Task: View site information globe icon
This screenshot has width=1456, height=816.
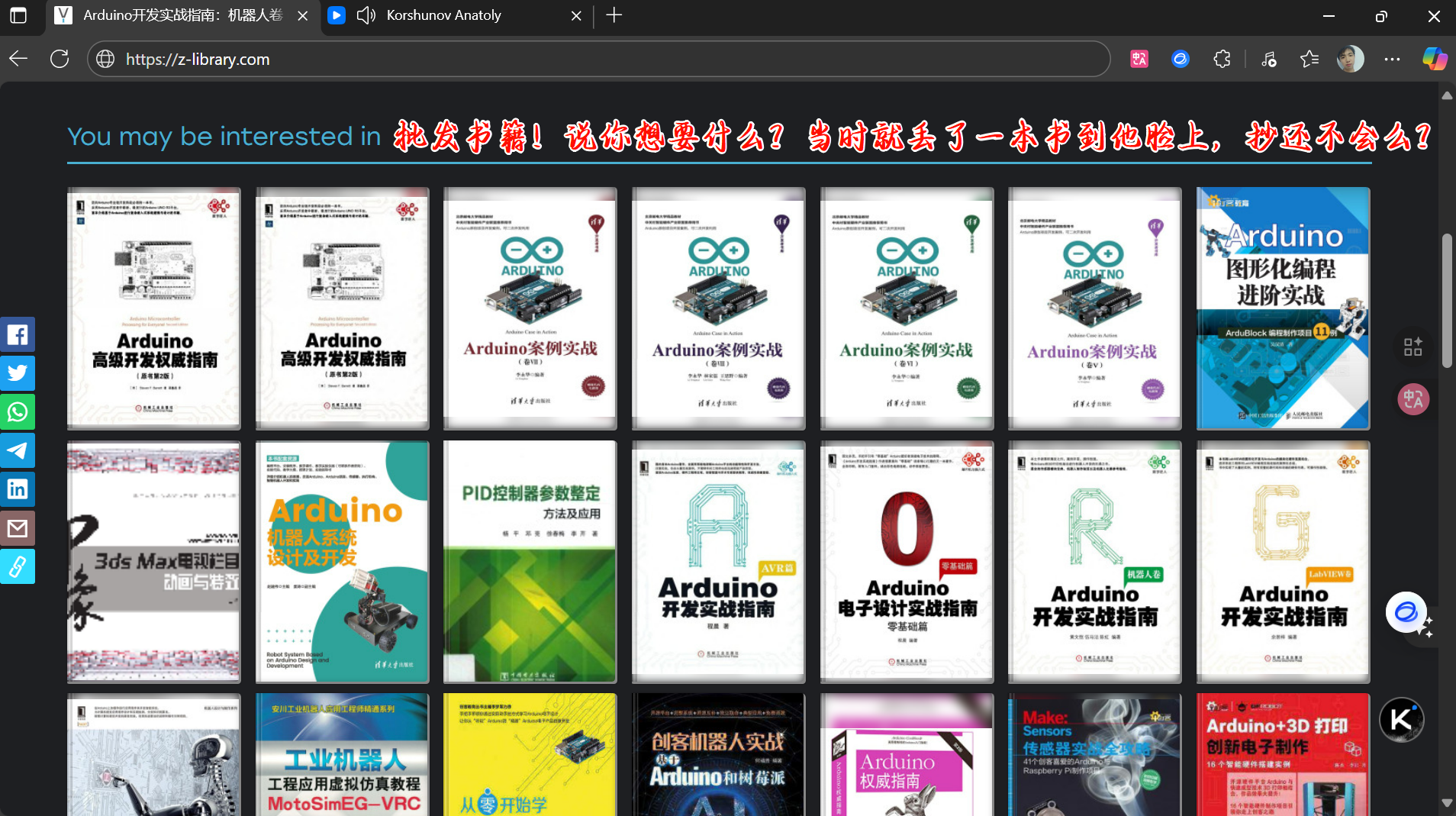Action: tap(105, 59)
